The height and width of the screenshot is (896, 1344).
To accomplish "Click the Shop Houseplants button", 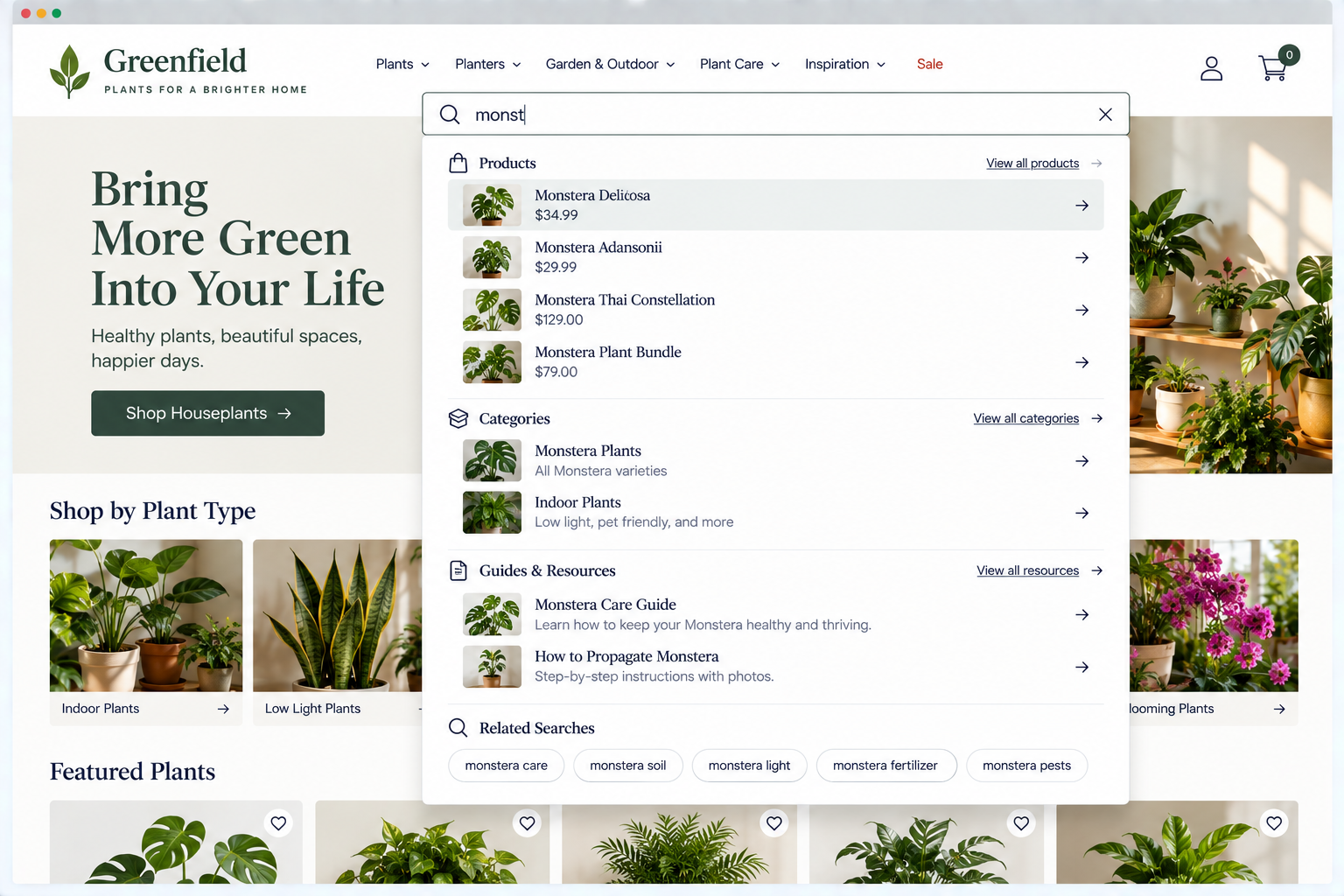I will (207, 413).
